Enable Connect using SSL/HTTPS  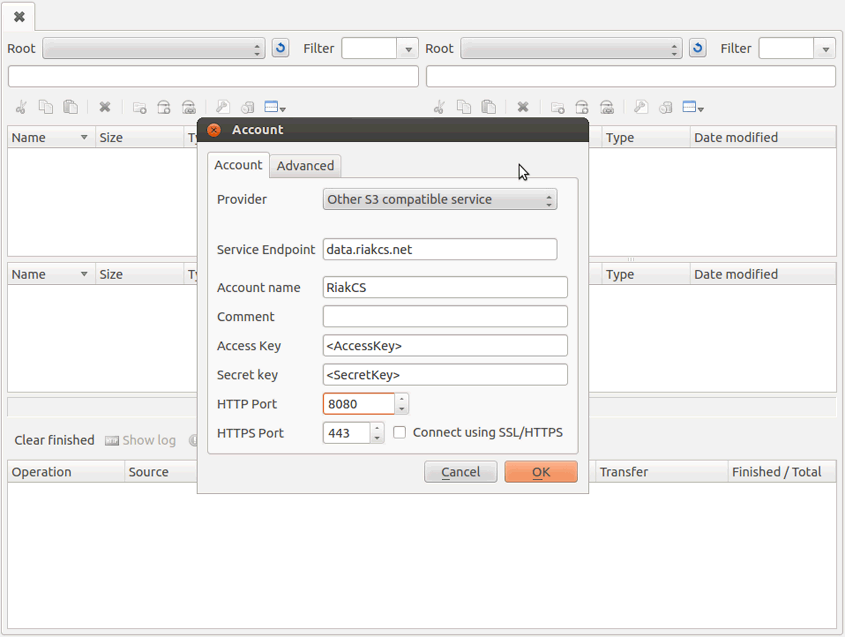tap(399, 432)
